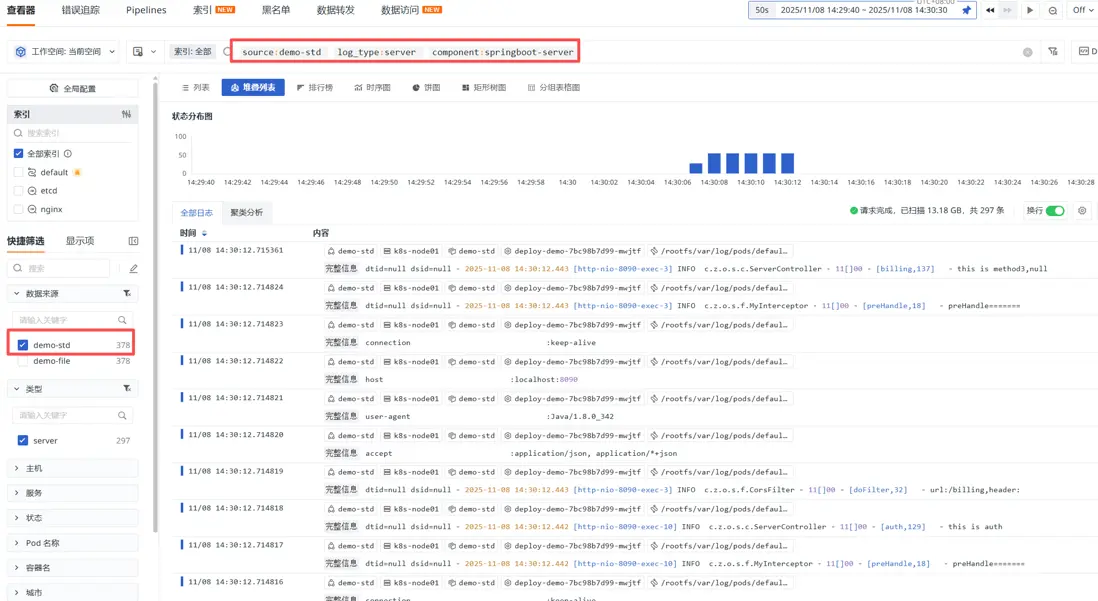Clear the 数据来源 filter with funnel icon
1098x601 pixels.
tap(127, 293)
